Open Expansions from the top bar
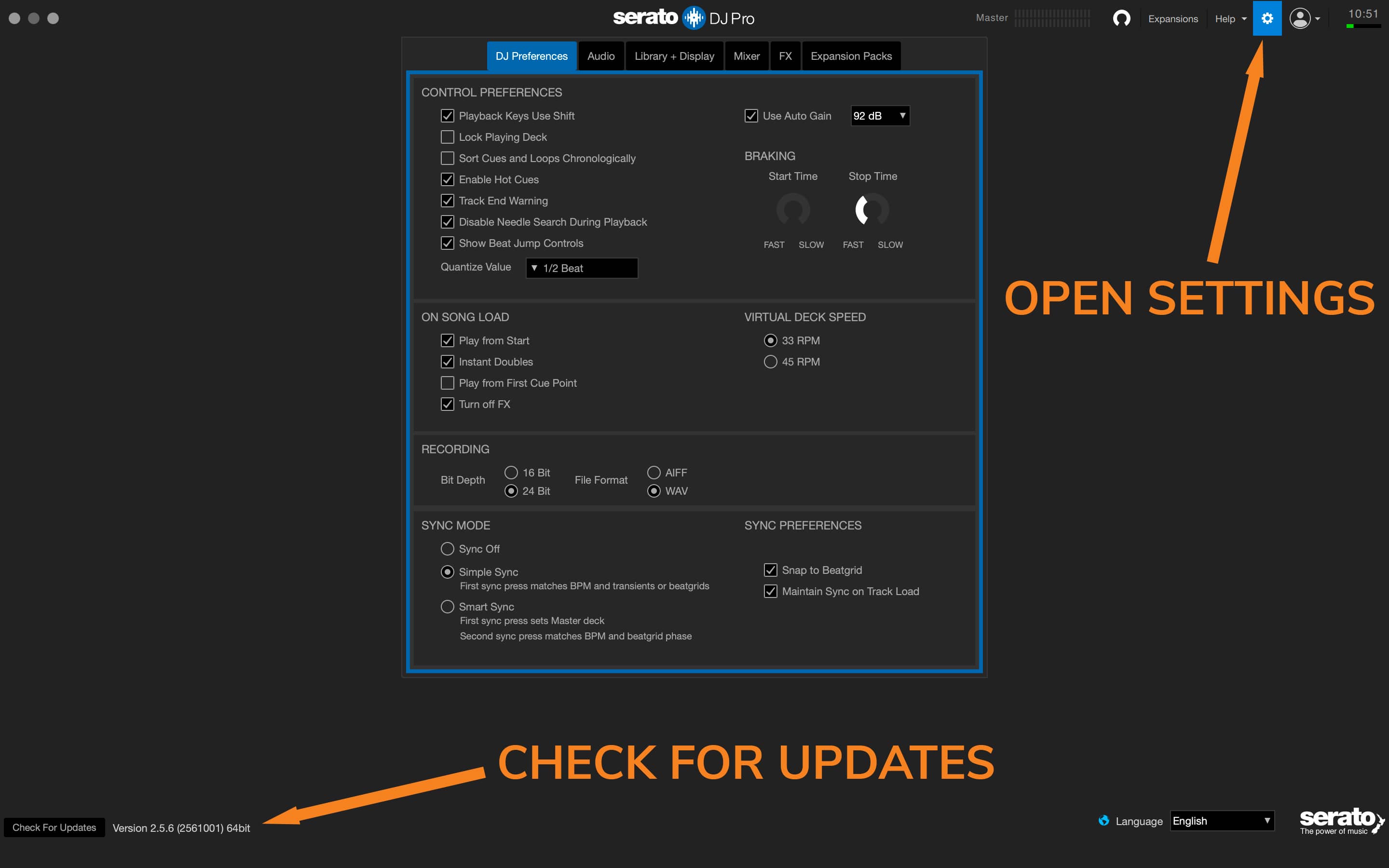The width and height of the screenshot is (1389, 868). point(1173,18)
